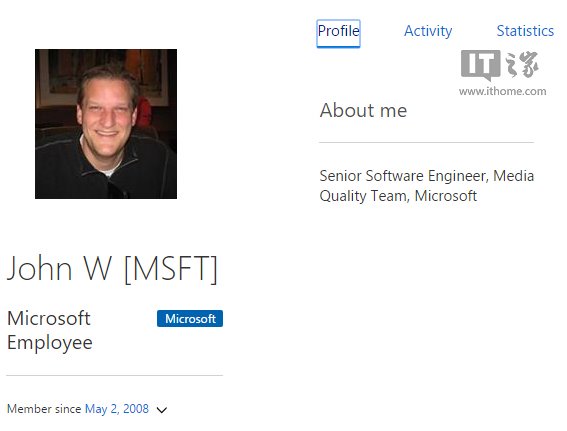This screenshot has width=567, height=431.
Task: Click the About me heading
Action: click(x=363, y=110)
